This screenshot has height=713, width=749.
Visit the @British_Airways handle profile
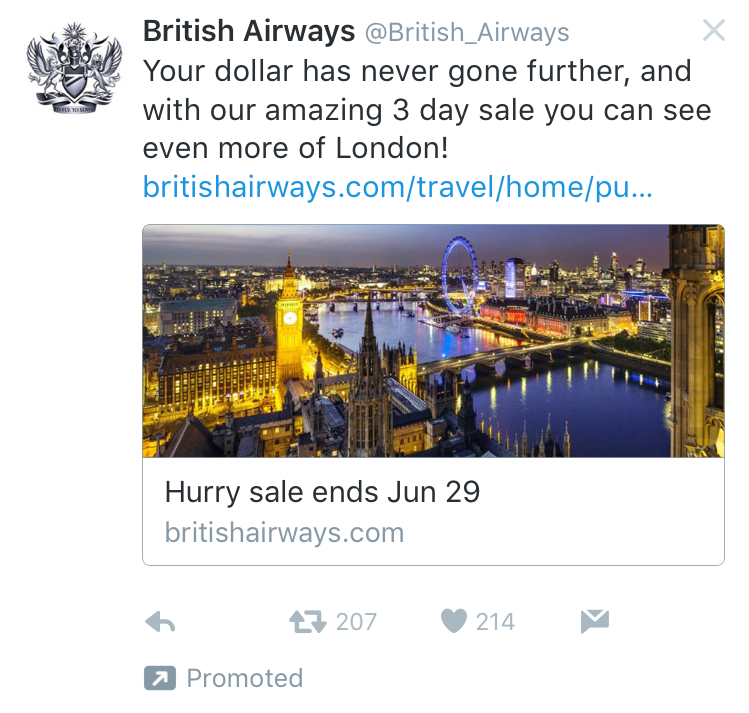467,32
